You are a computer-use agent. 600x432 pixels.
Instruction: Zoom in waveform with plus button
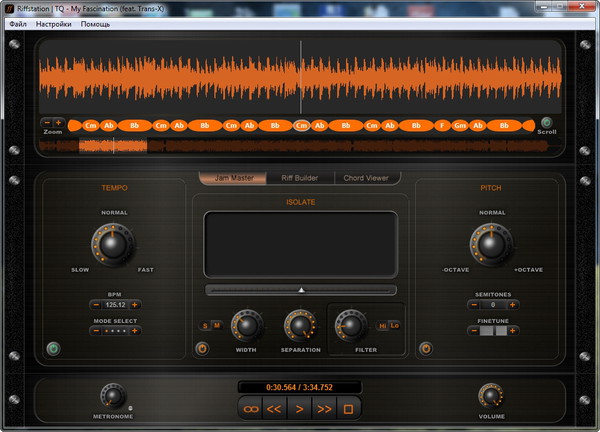click(59, 123)
